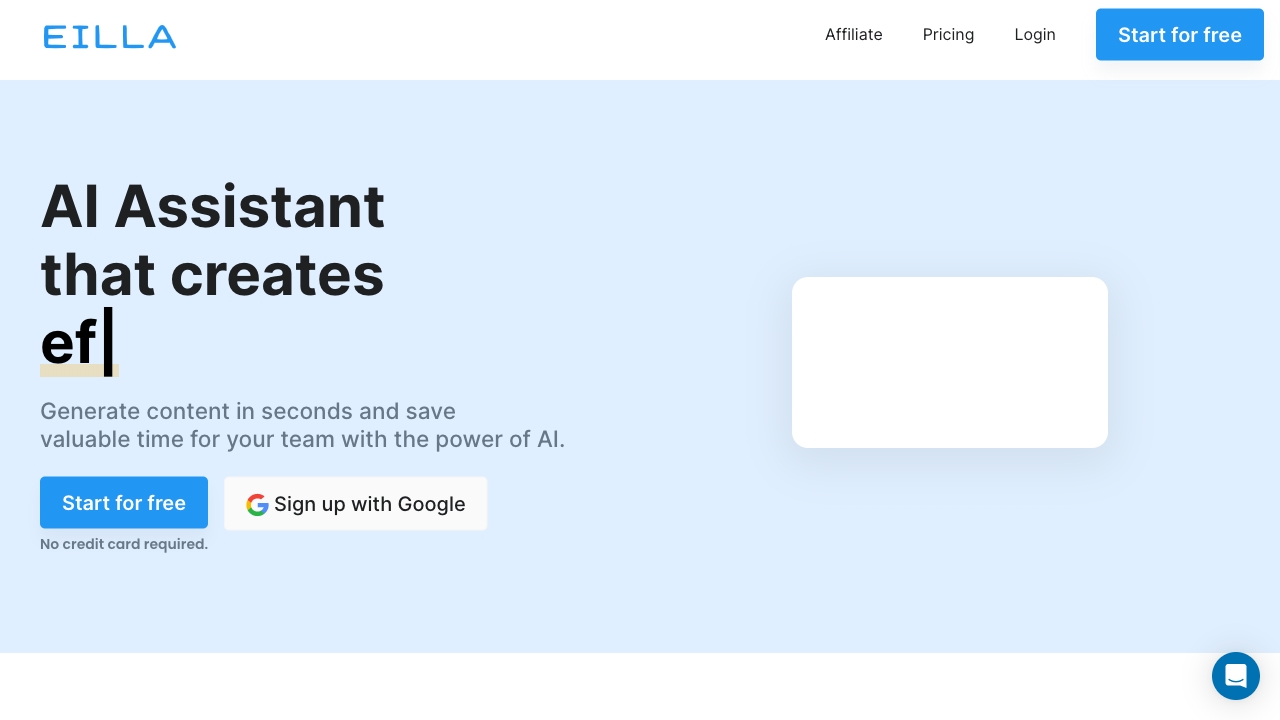The height and width of the screenshot is (720, 1280).
Task: Click "Generate content in seconds and save" text
Action: [x=248, y=411]
